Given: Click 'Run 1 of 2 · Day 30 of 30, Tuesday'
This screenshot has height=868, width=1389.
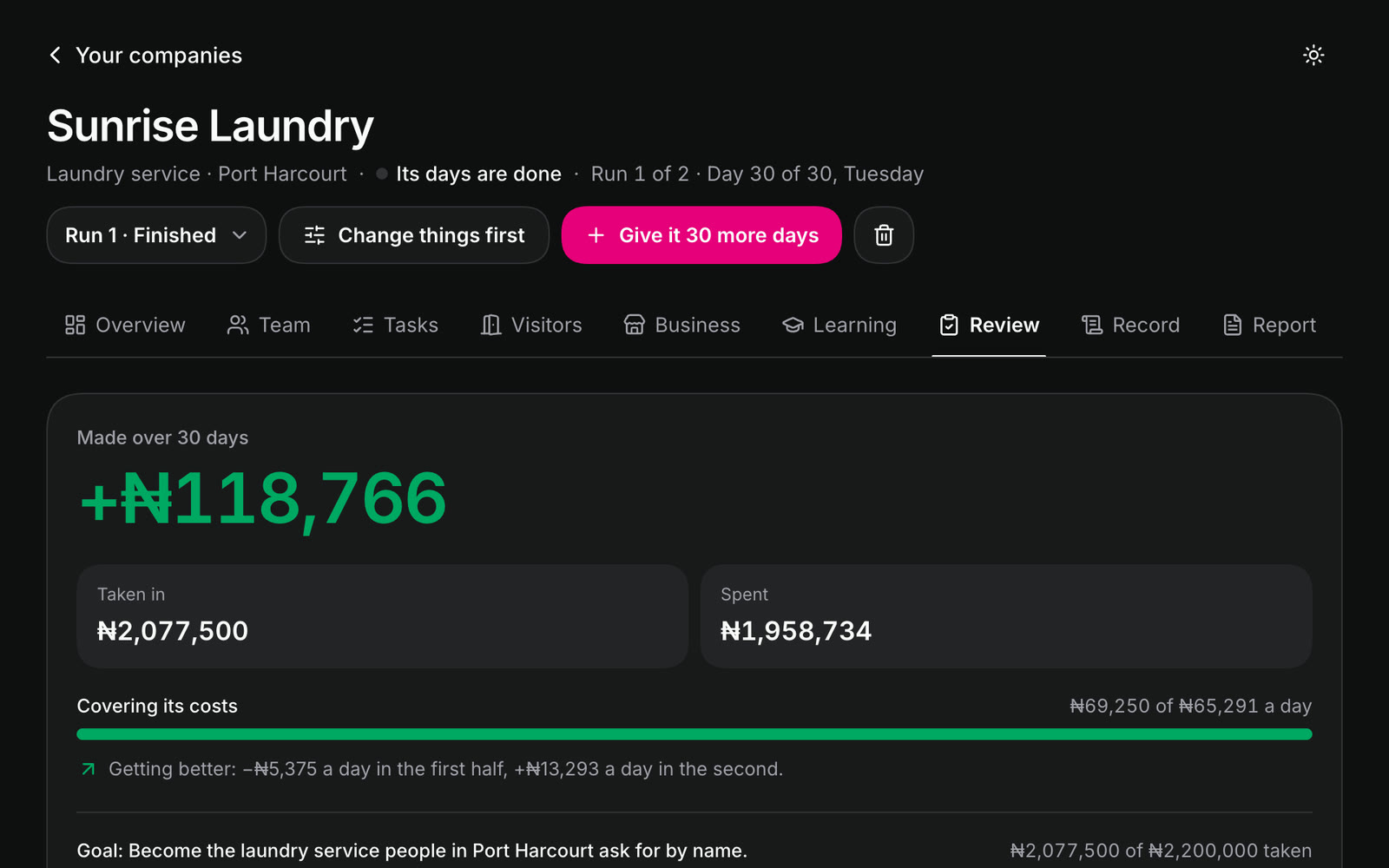Looking at the screenshot, I should coord(757,174).
